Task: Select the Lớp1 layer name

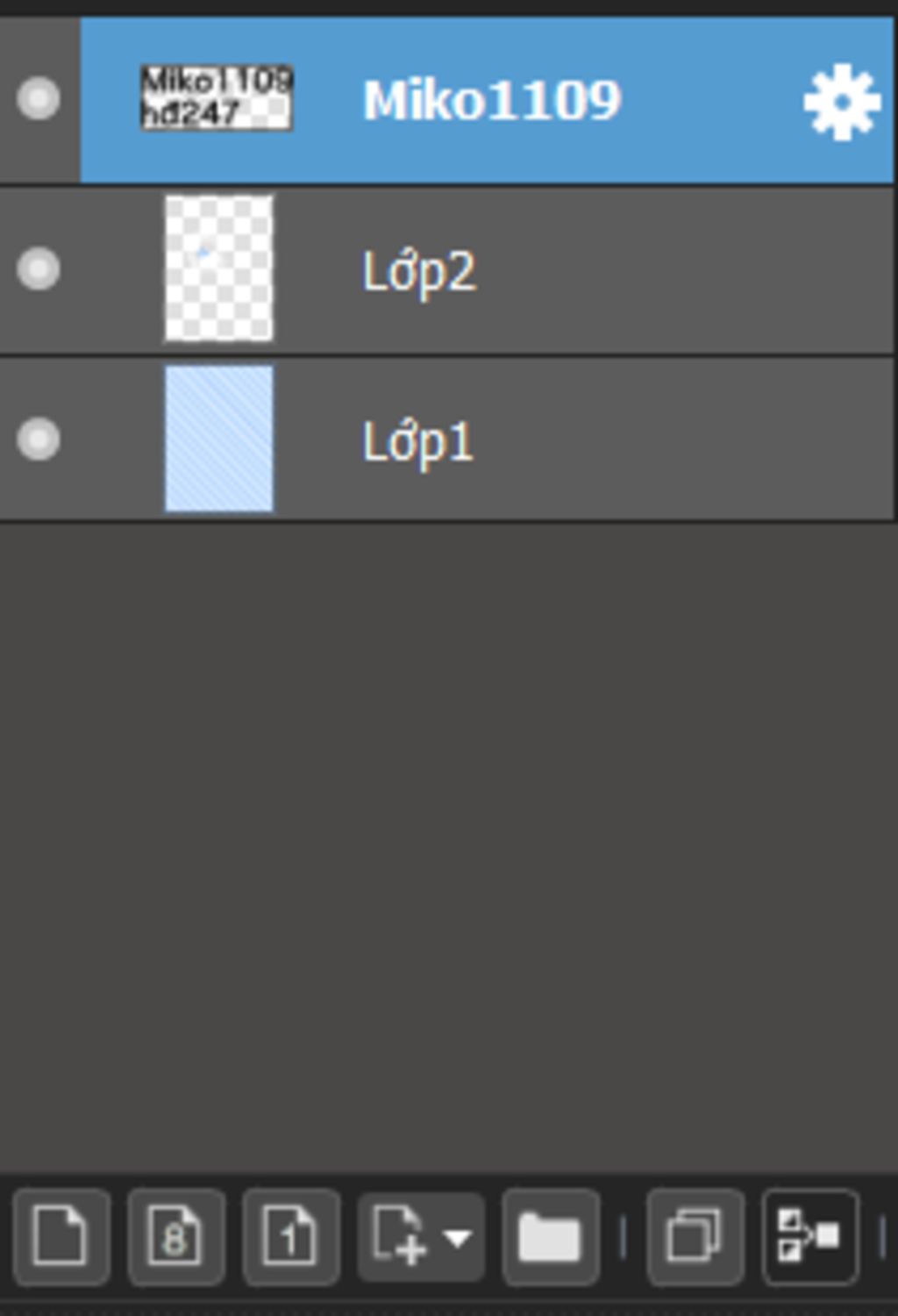Action: point(418,441)
